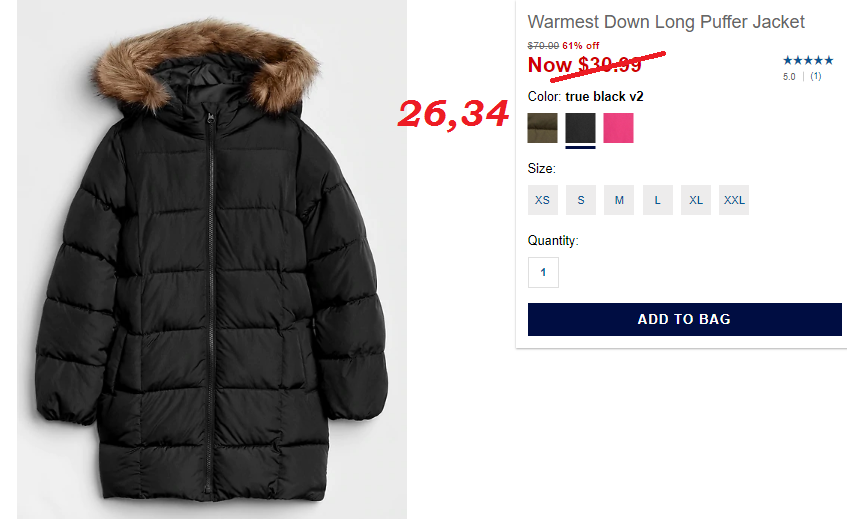Choose size L
Viewport: 847px width, 531px height.
657,200
